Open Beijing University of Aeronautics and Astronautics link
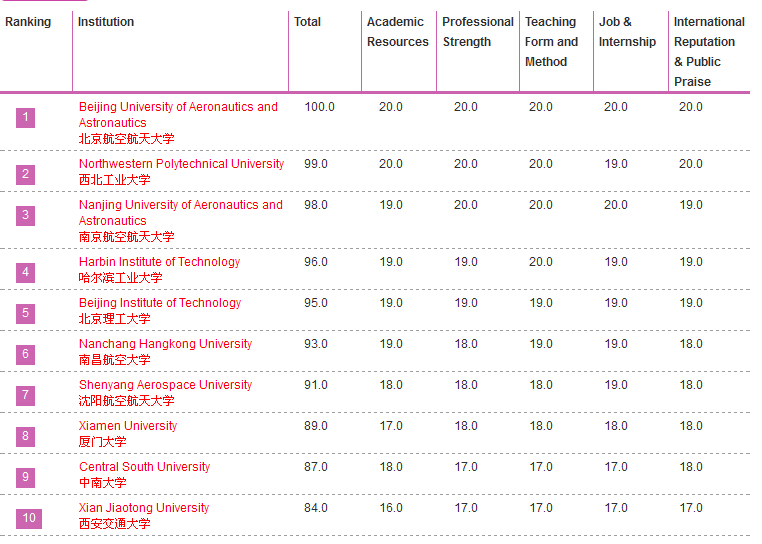Screen dimensions: 762x544 tap(178, 107)
